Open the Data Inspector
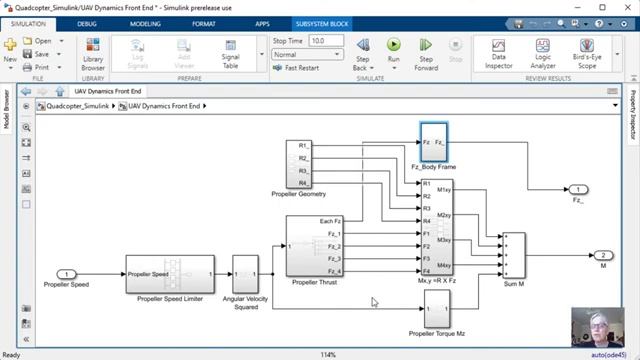The image size is (640, 360). pyautogui.click(x=498, y=54)
